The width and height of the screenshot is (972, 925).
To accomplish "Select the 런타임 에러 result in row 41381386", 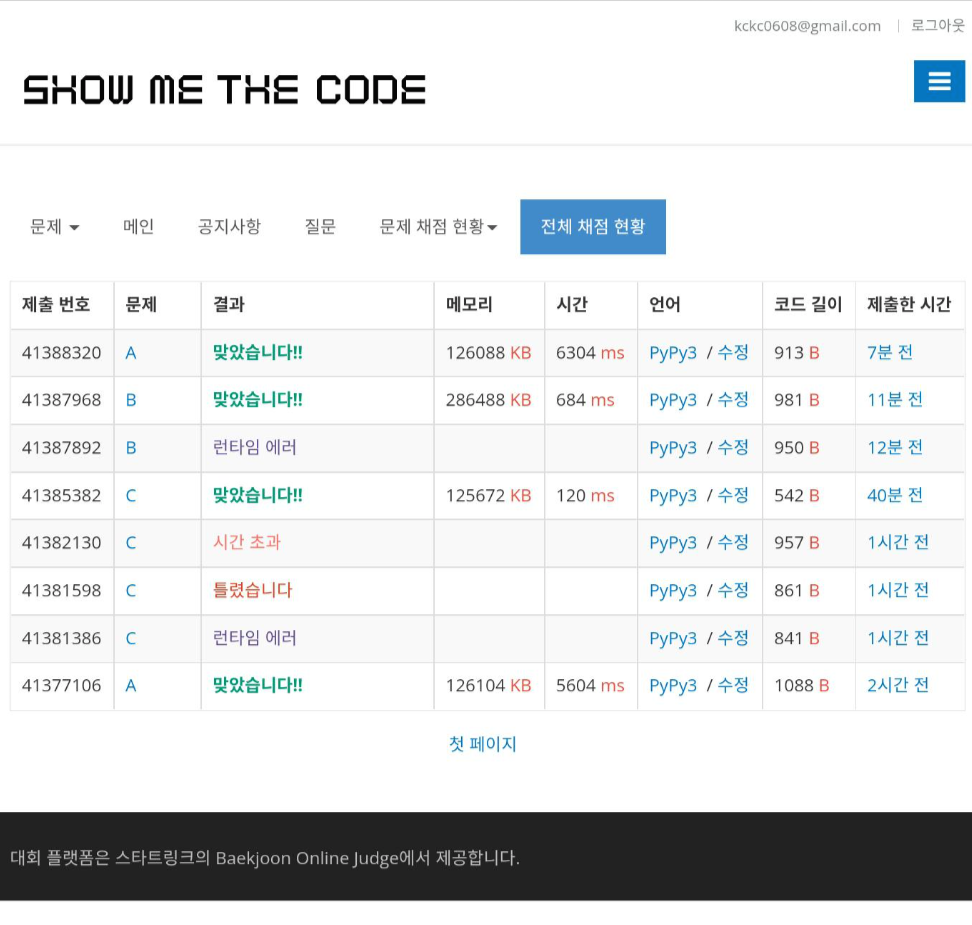I will 254,637.
